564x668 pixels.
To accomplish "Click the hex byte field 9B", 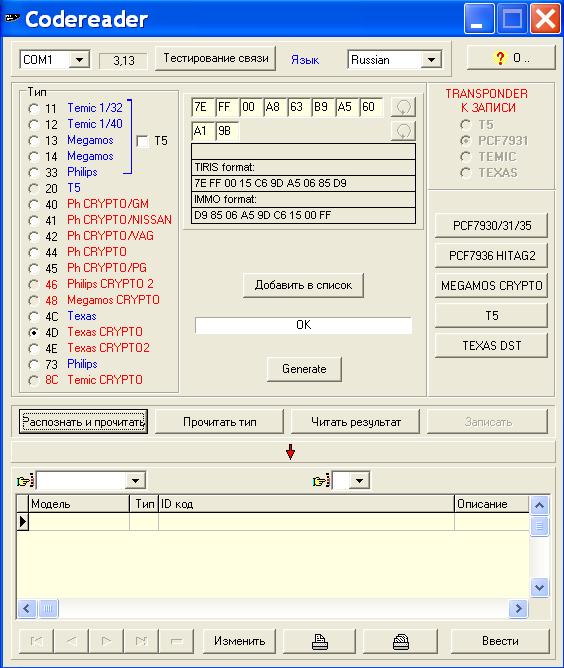I will coord(227,131).
